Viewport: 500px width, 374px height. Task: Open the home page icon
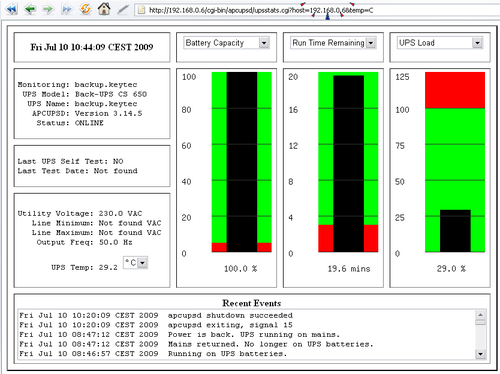click(104, 8)
